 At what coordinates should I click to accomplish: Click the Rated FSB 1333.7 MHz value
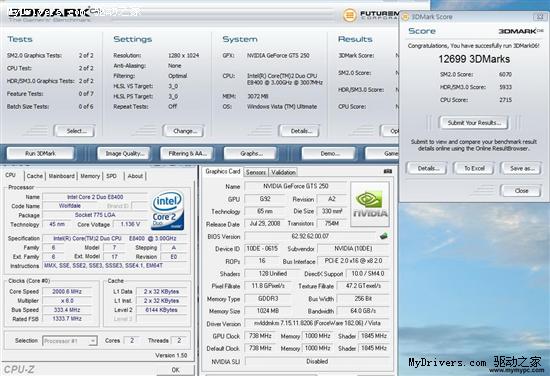tap(67, 319)
